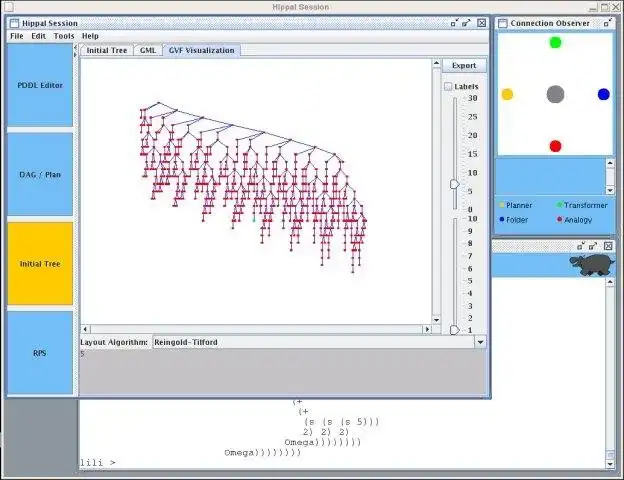Click the graph view scroll-down arrow
This screenshot has height=480, width=624.
tap(436, 320)
